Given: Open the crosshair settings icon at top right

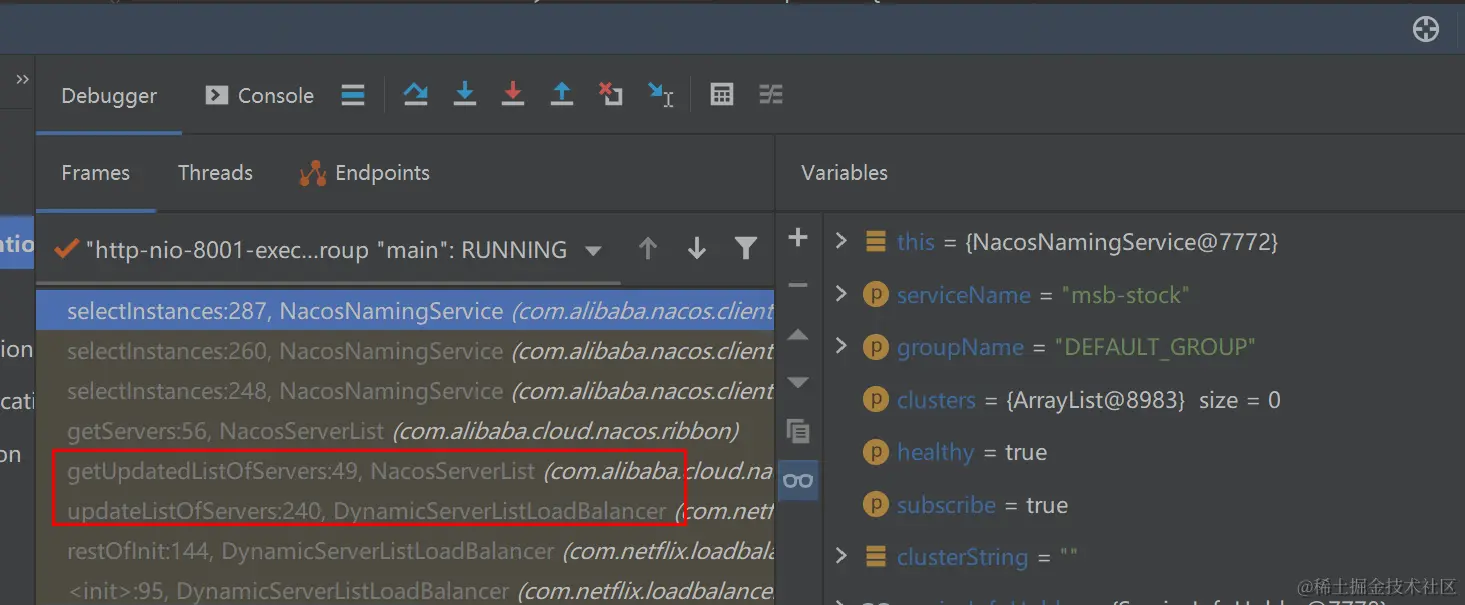Looking at the screenshot, I should click(1426, 29).
